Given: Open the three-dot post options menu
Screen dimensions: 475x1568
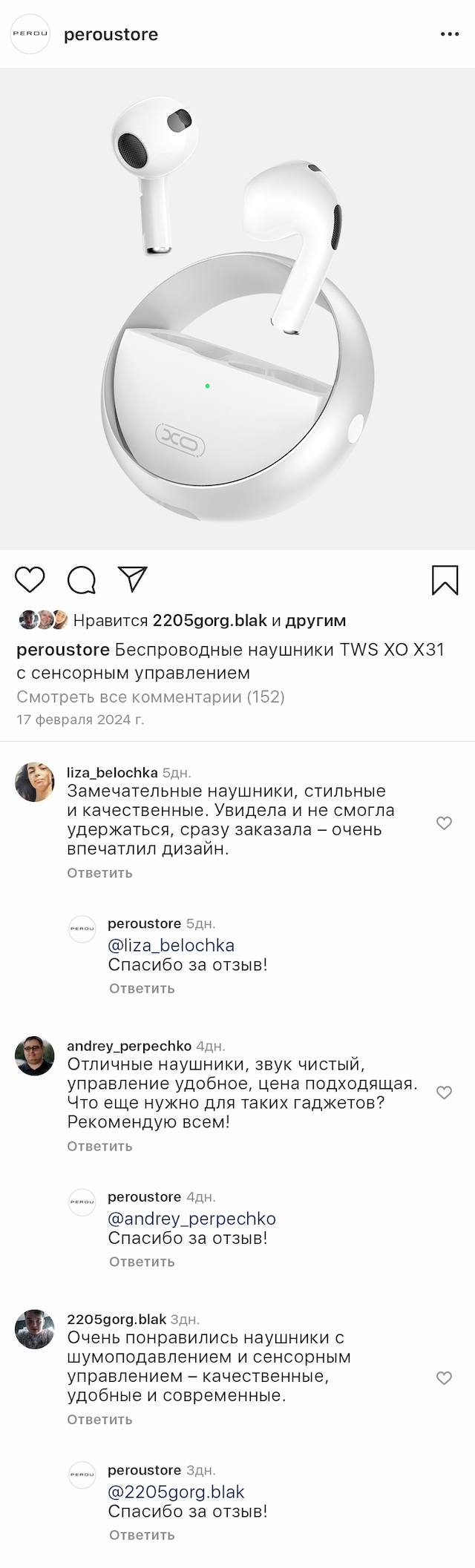Looking at the screenshot, I should [x=450, y=34].
